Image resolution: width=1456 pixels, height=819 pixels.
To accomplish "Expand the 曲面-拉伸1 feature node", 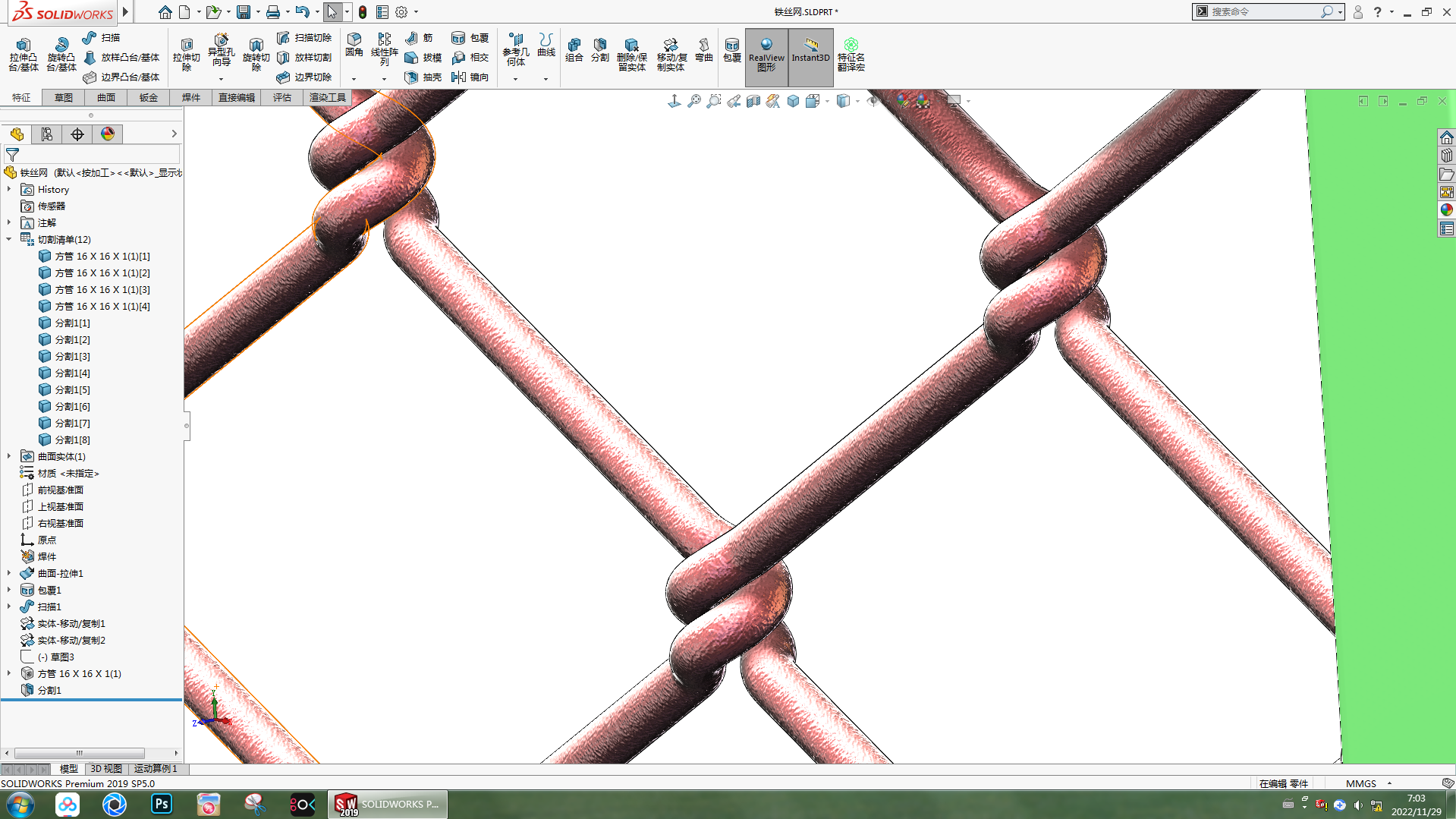I will coord(9,573).
